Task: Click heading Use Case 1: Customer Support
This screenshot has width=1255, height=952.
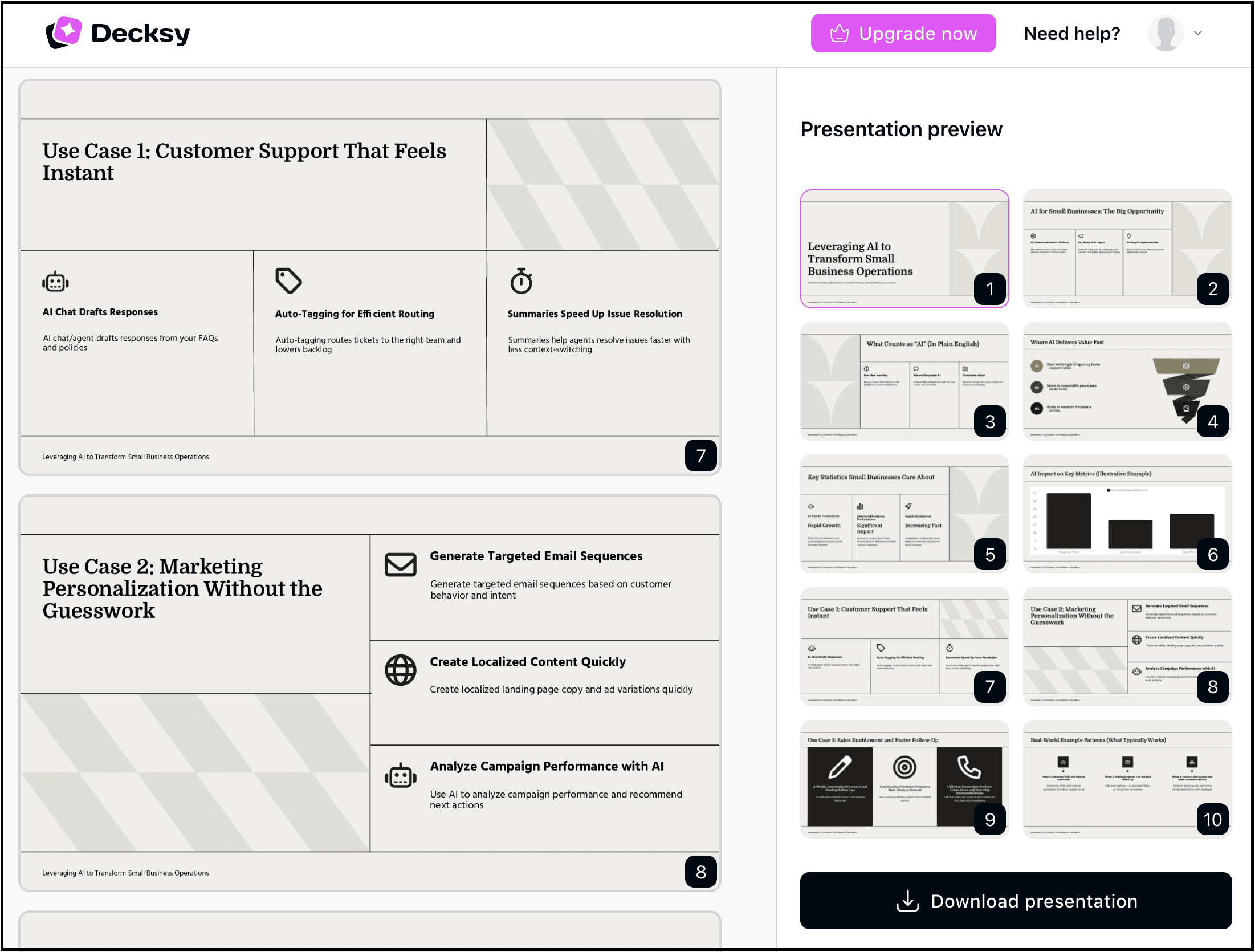Action: (244, 161)
